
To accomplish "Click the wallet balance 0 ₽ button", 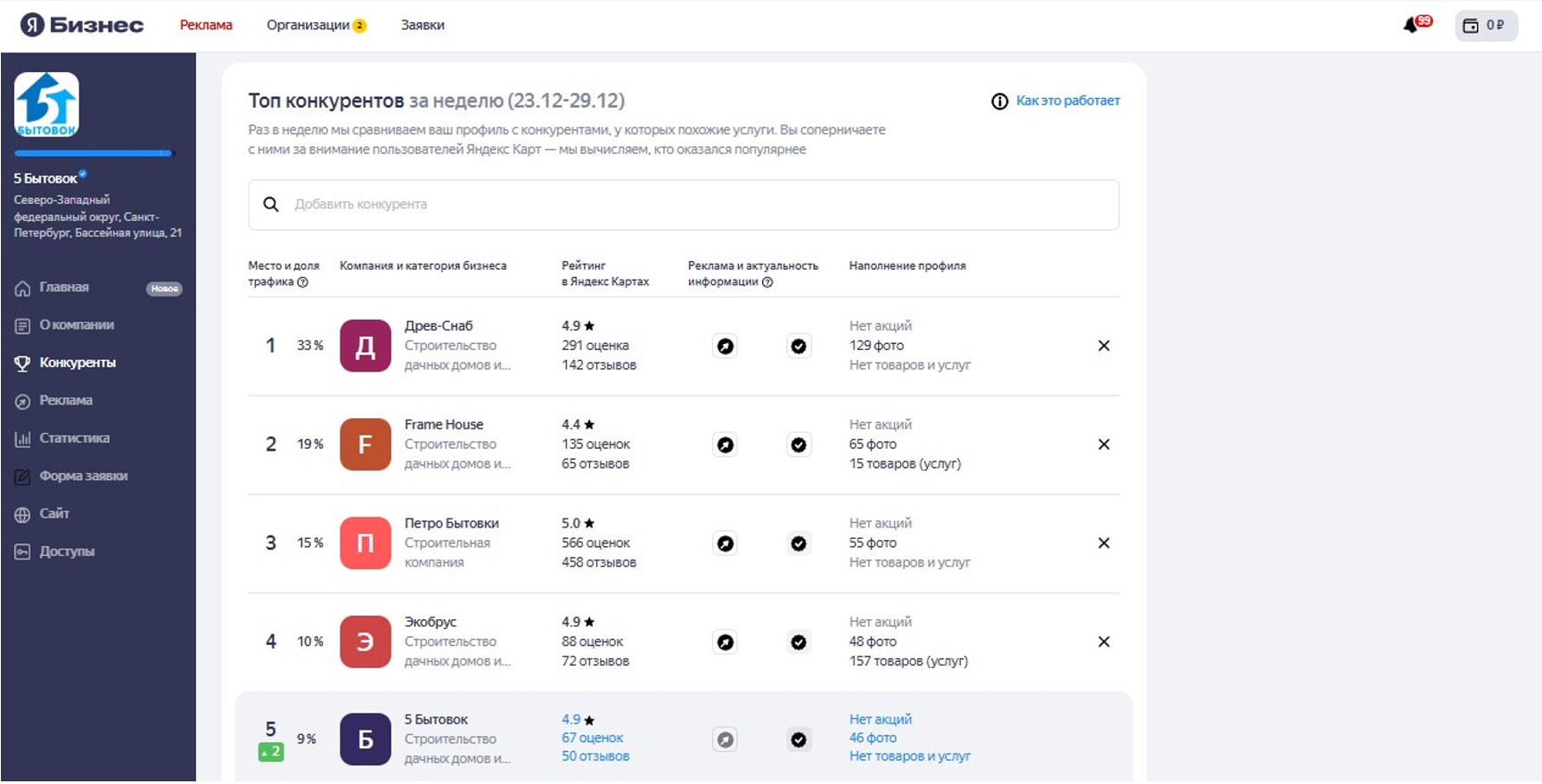I will [x=1485, y=26].
